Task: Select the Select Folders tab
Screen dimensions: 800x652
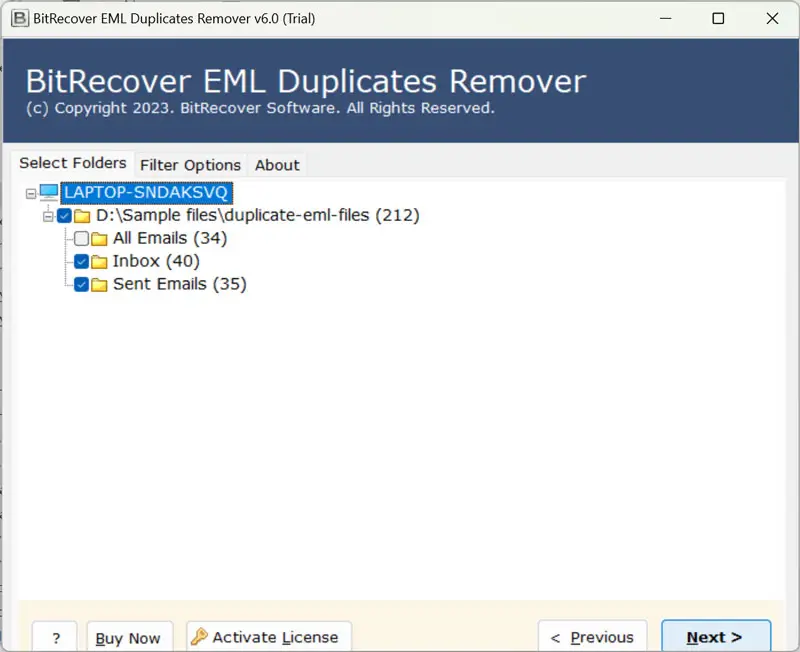Action: coord(73,163)
